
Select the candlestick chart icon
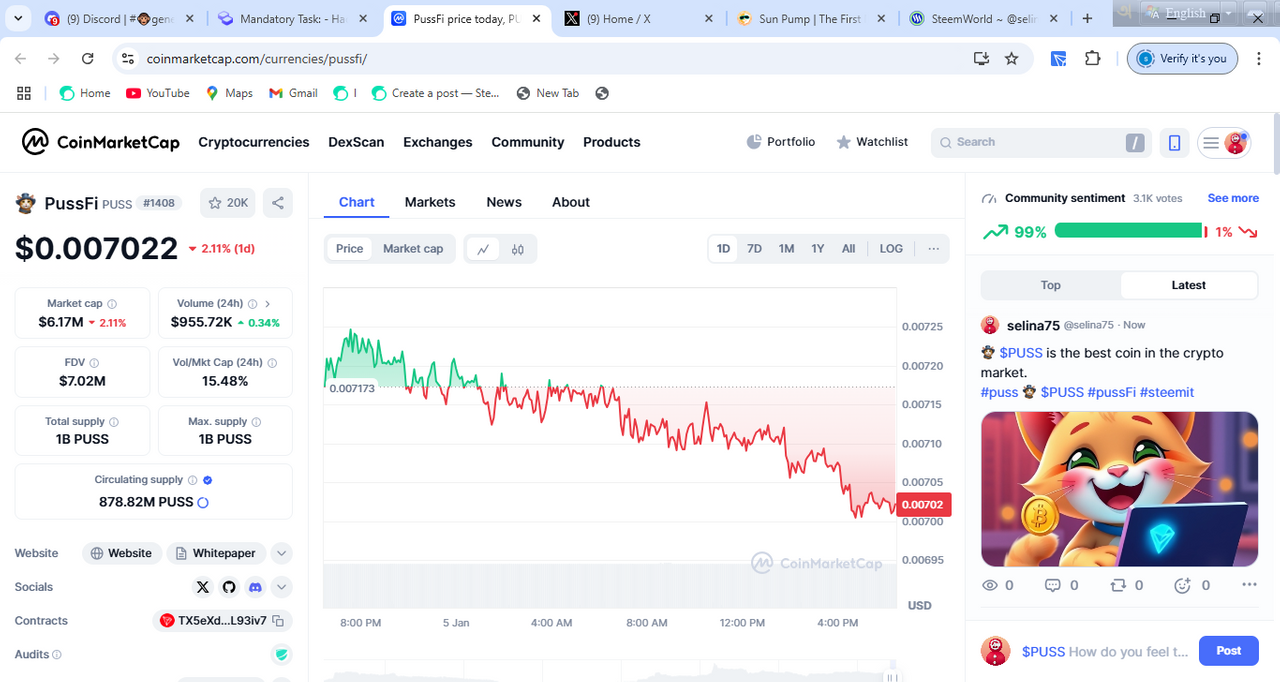(x=518, y=249)
